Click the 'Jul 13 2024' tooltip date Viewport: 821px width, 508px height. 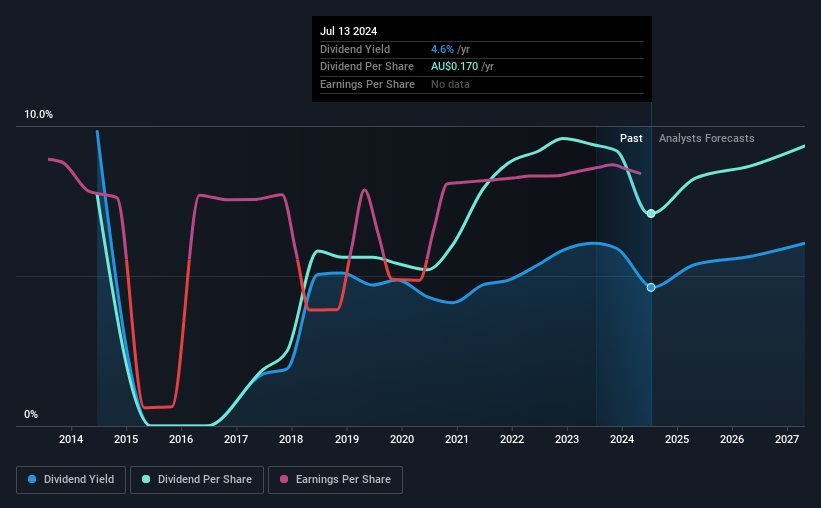coord(348,31)
